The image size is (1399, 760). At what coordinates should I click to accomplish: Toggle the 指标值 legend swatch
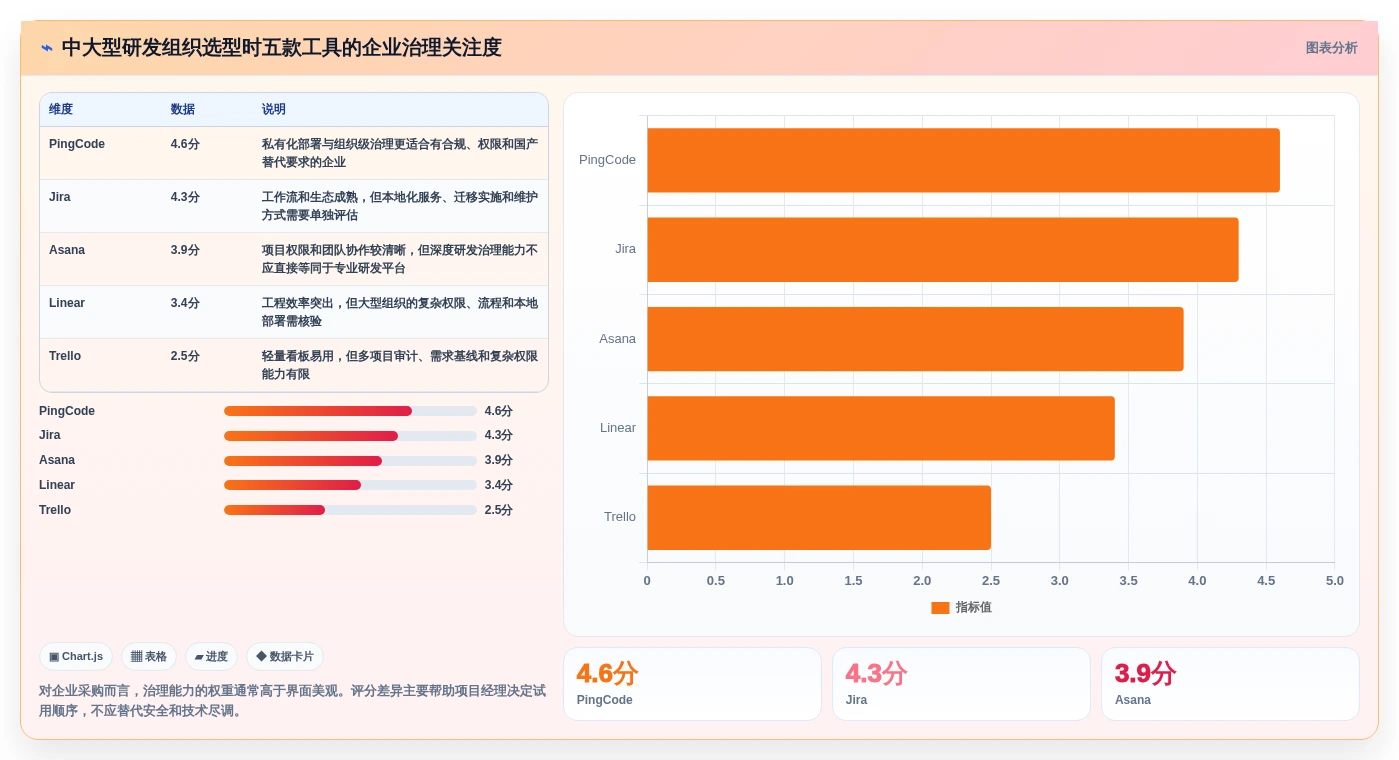coord(940,608)
